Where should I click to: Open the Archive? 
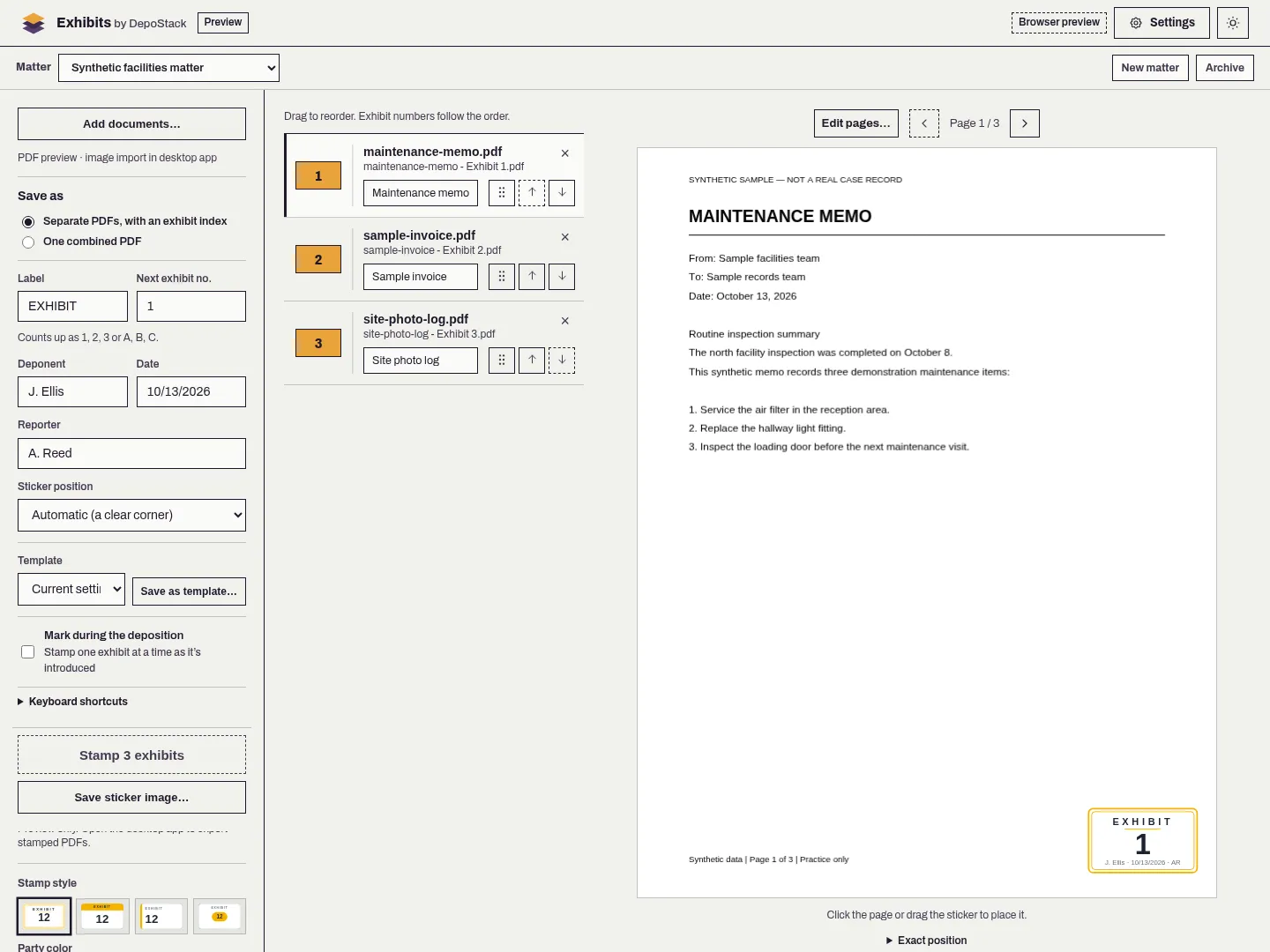point(1225,68)
